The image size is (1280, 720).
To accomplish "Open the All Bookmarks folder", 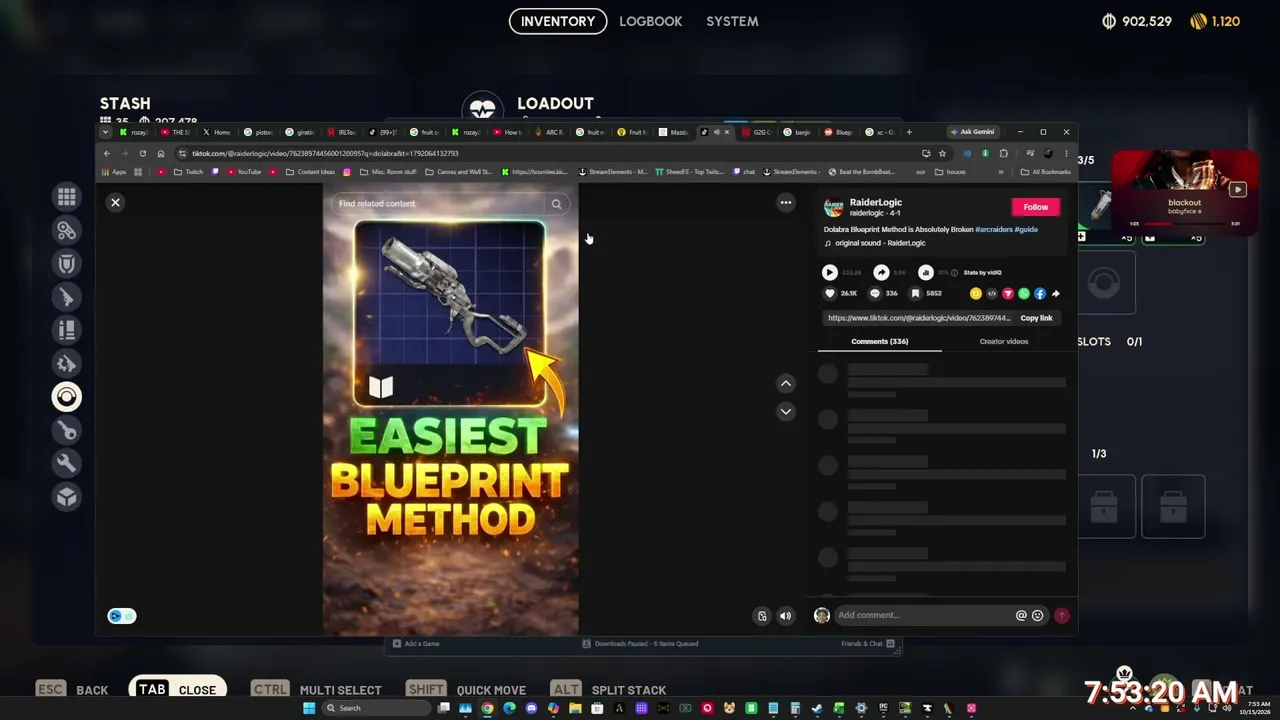I will [x=1046, y=172].
